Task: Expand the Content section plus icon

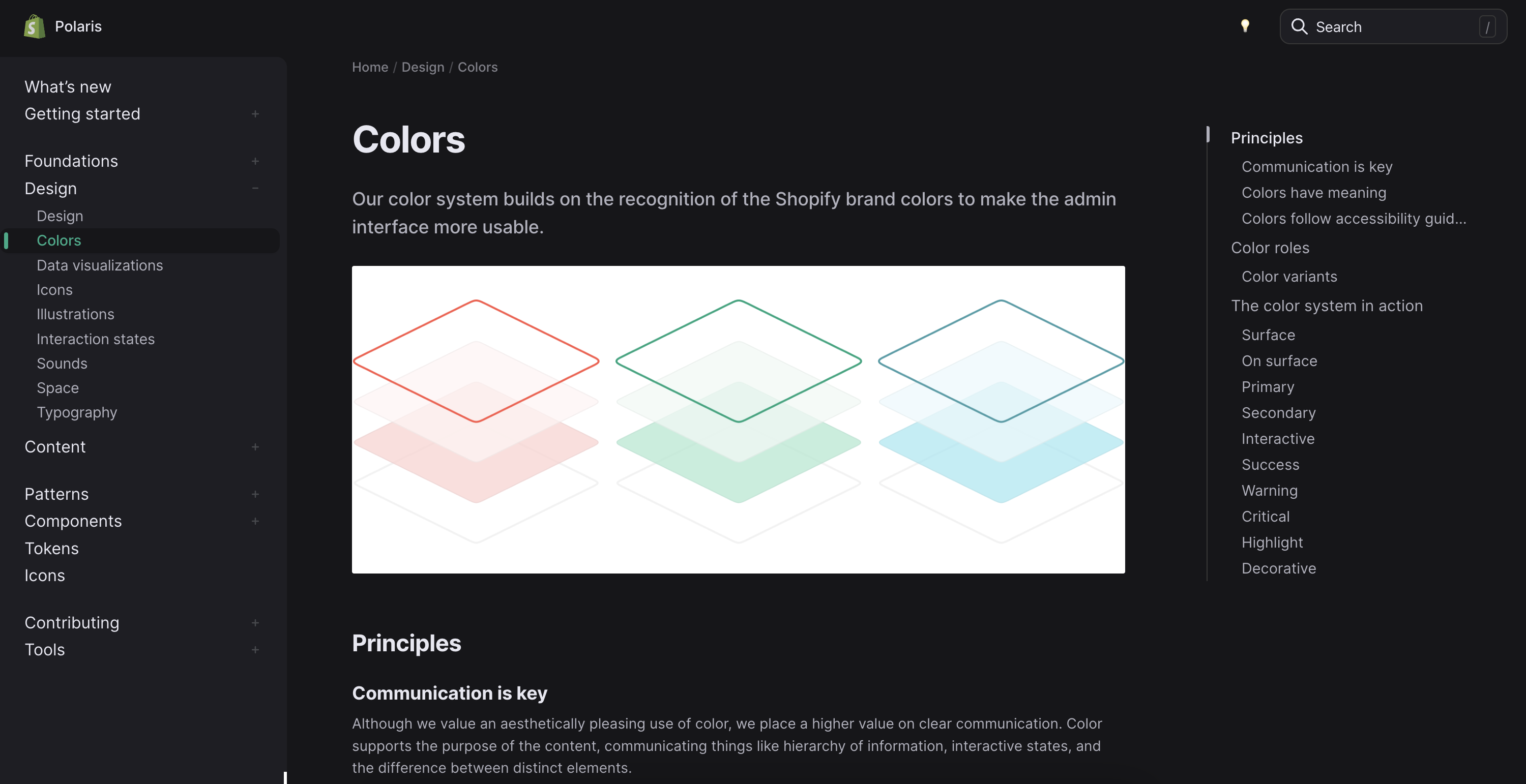Action: pos(255,446)
